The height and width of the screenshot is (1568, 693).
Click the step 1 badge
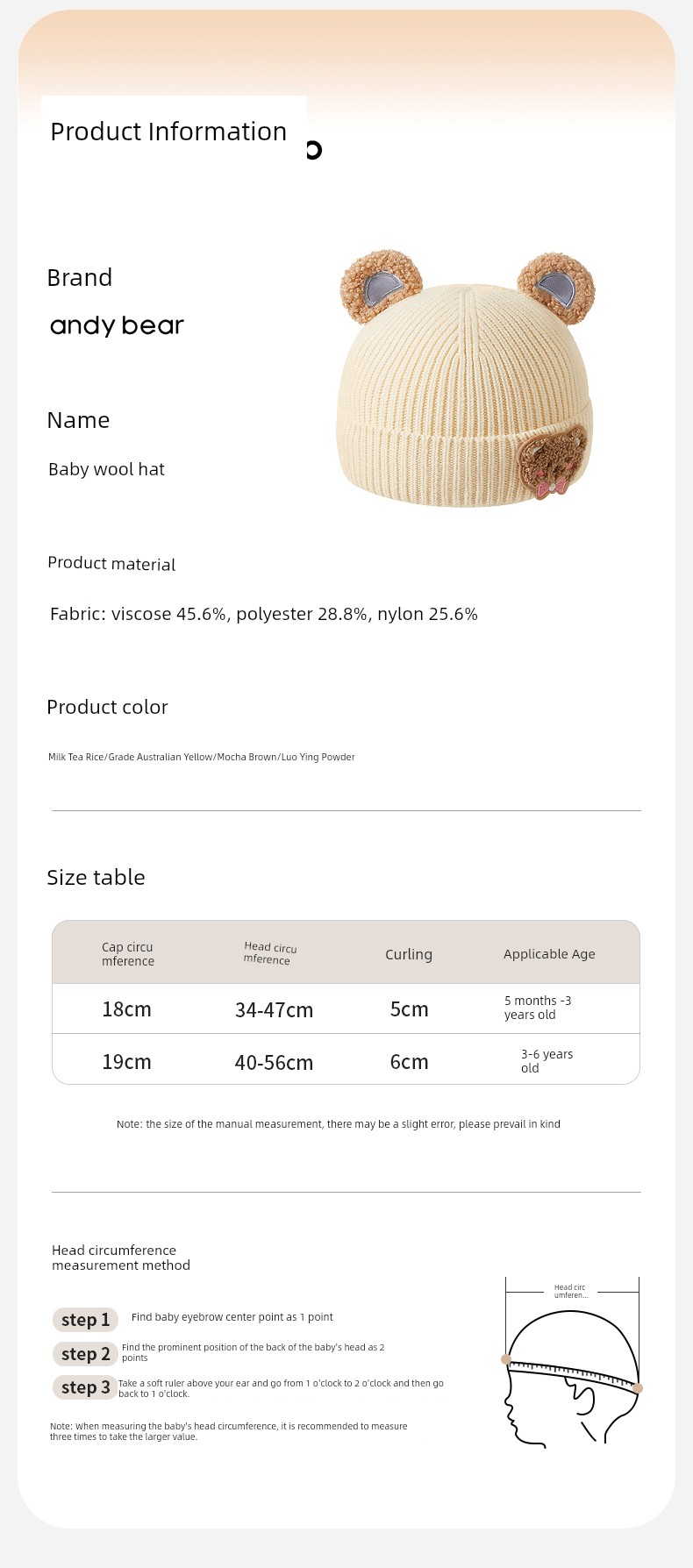click(85, 1320)
